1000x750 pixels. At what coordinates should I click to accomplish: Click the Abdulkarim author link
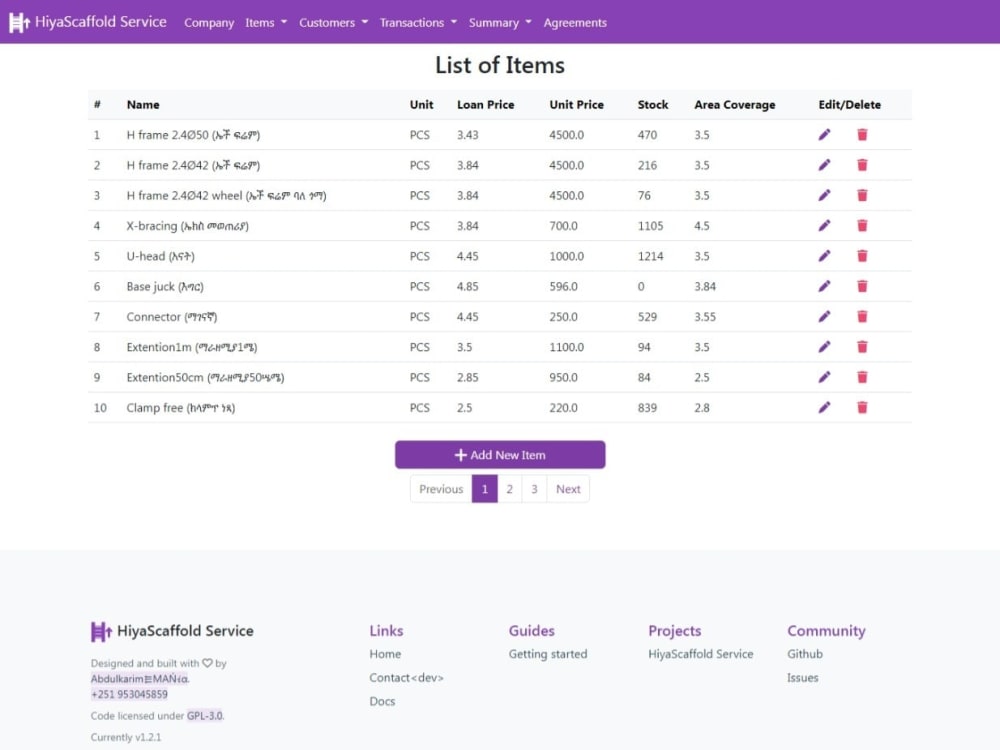[139, 679]
